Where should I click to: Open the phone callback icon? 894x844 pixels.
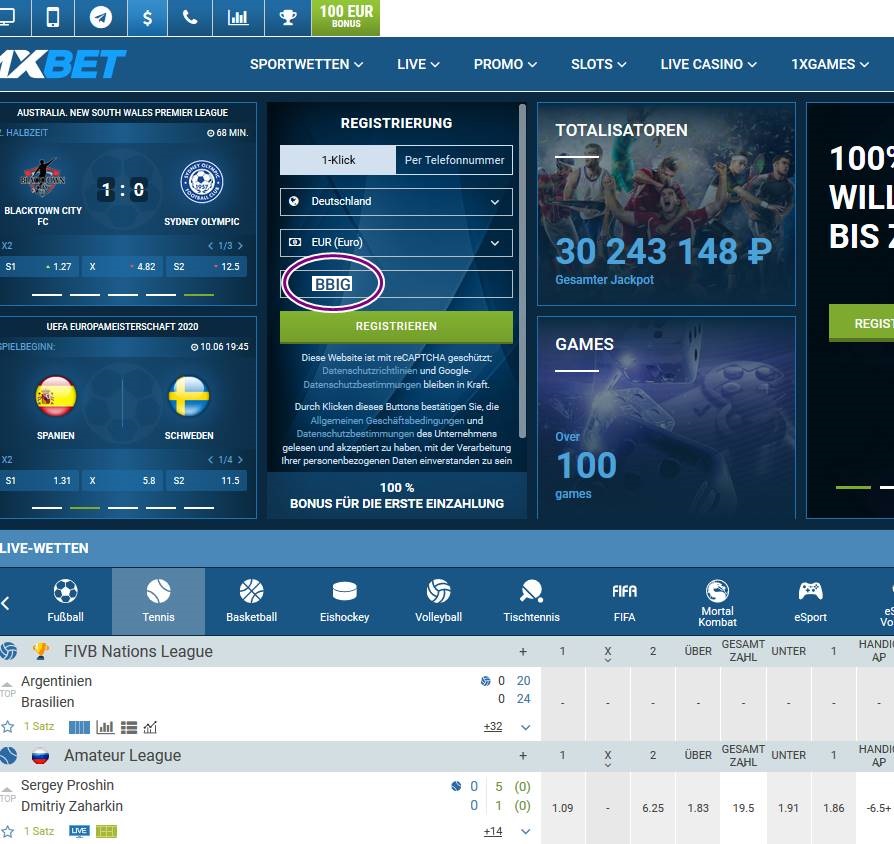click(190, 18)
